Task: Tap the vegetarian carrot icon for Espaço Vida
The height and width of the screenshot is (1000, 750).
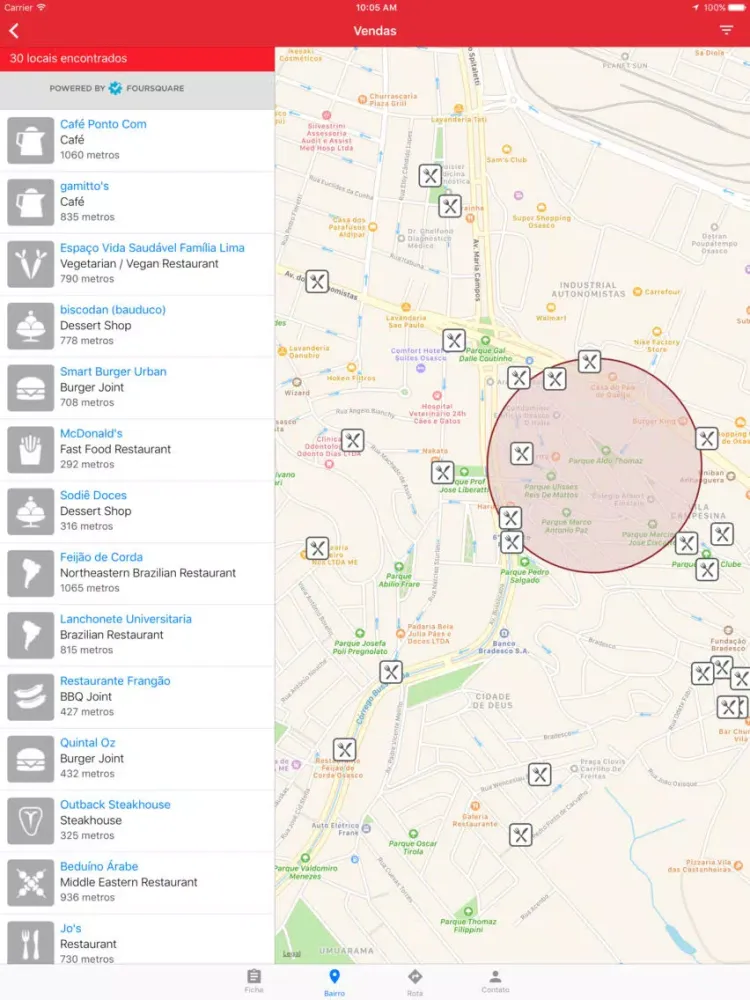Action: pyautogui.click(x=31, y=264)
